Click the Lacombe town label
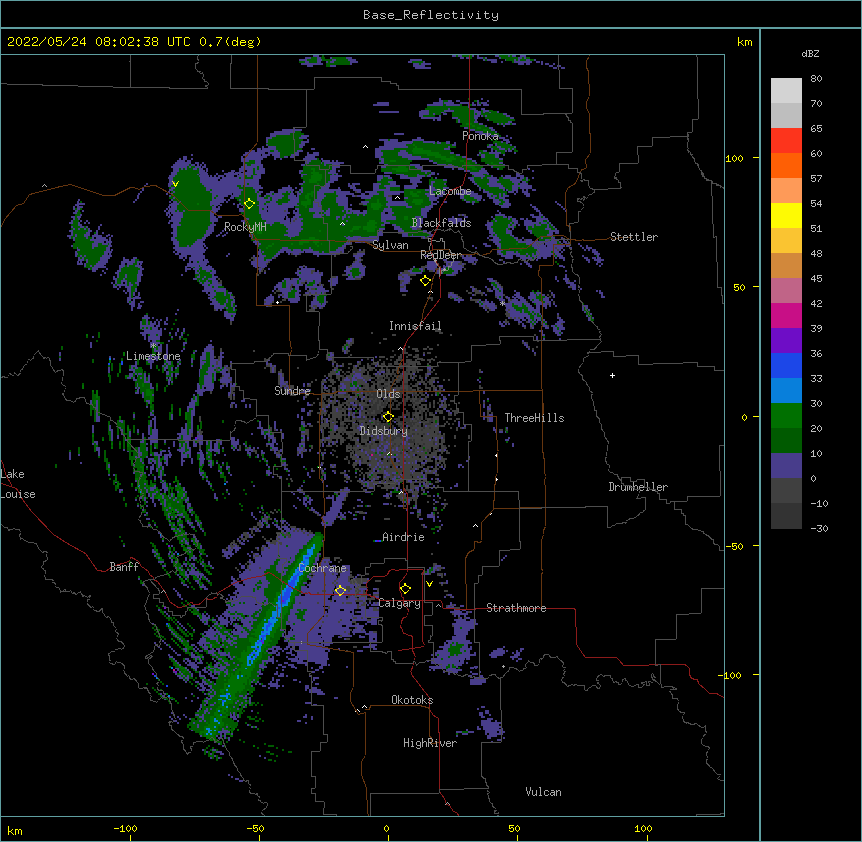 coord(450,191)
